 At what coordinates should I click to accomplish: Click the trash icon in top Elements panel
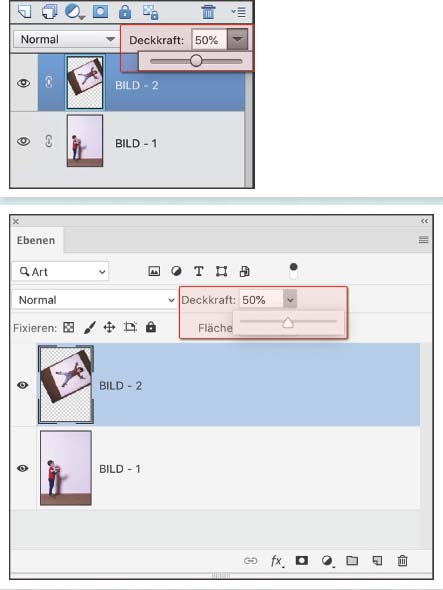[208, 12]
